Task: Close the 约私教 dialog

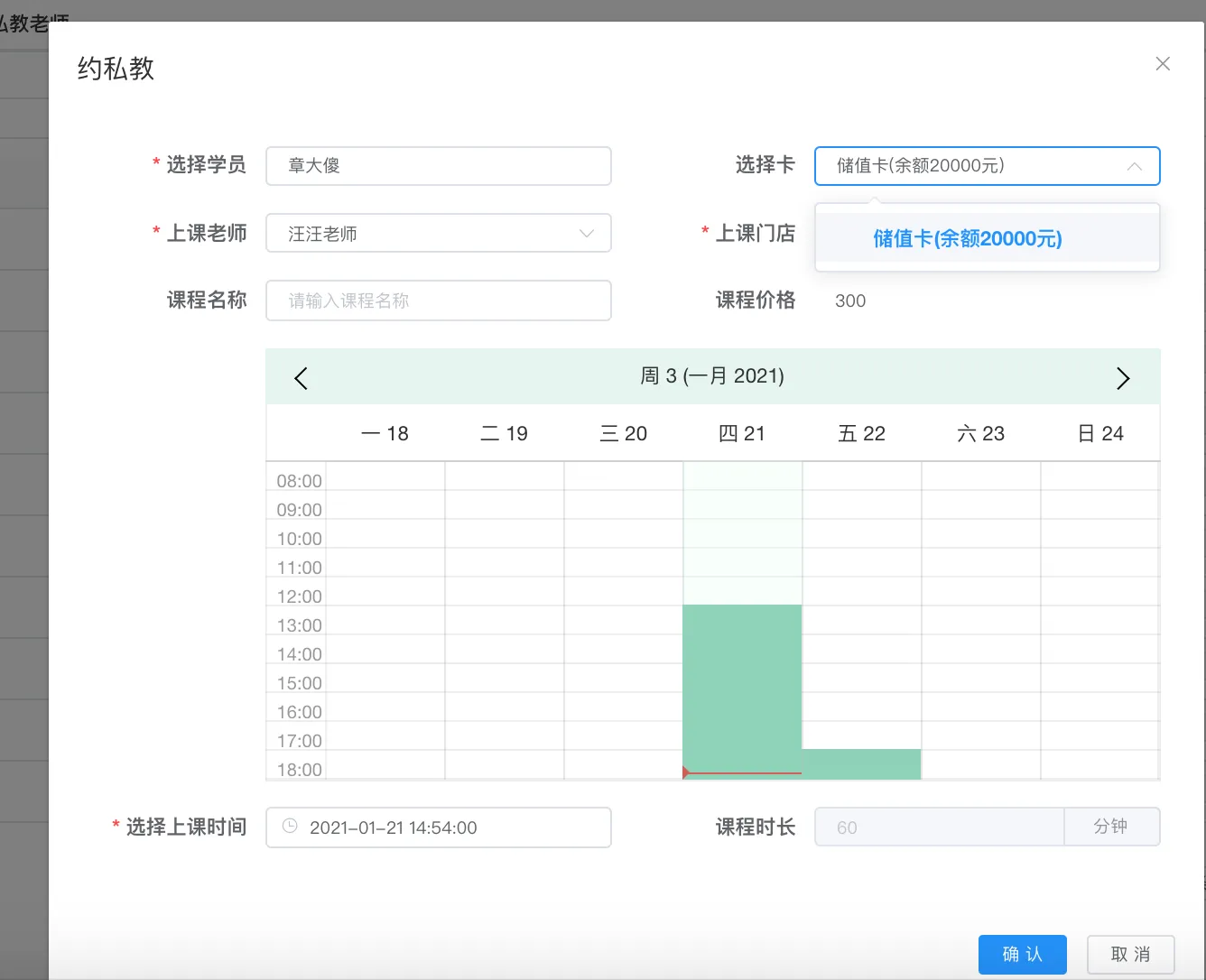Action: pyautogui.click(x=1163, y=63)
